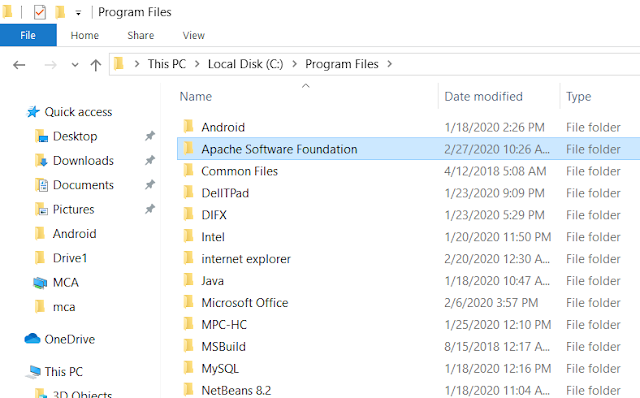
Task: Expand chevron before This PC in address bar
Action: click(137, 64)
